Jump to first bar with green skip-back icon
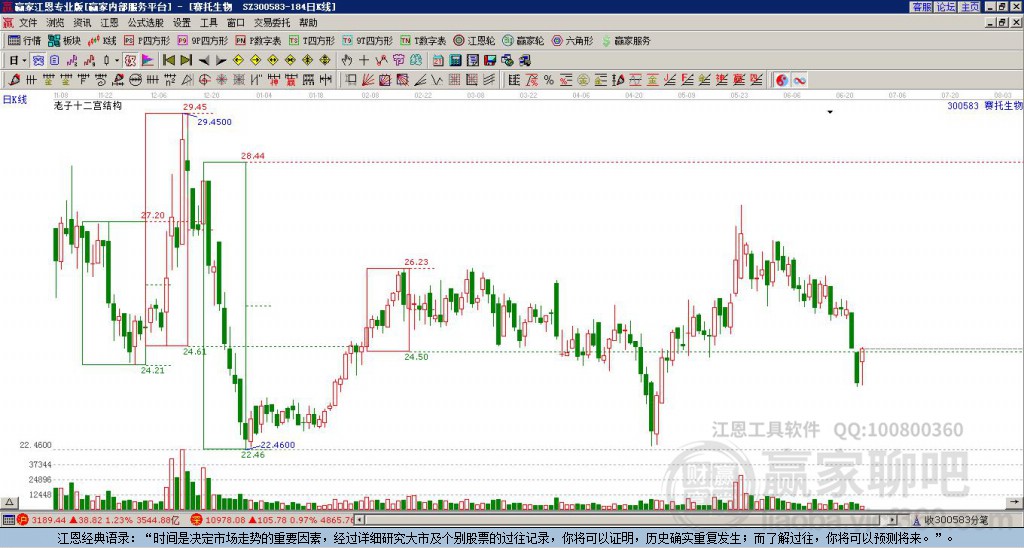Screen dimensions: 1024x548 click(168, 61)
